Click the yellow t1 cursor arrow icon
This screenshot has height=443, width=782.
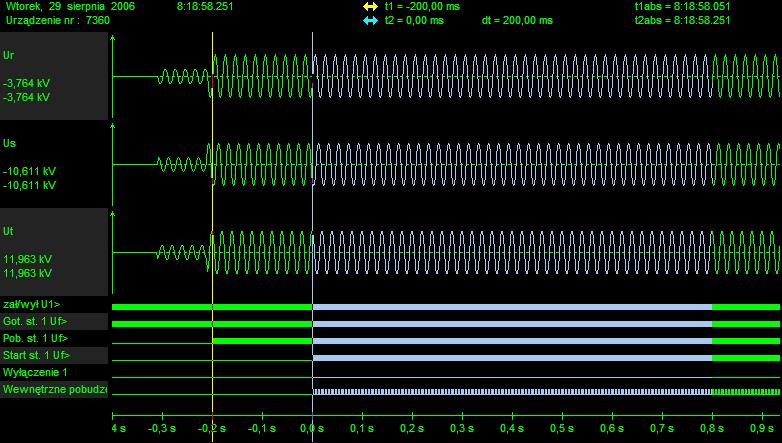pos(371,7)
